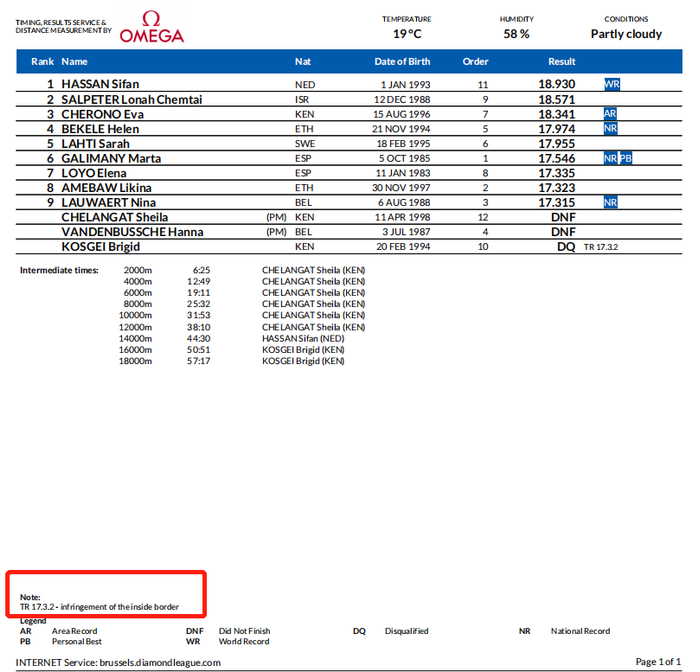Click the National Record legend entry

point(580,631)
